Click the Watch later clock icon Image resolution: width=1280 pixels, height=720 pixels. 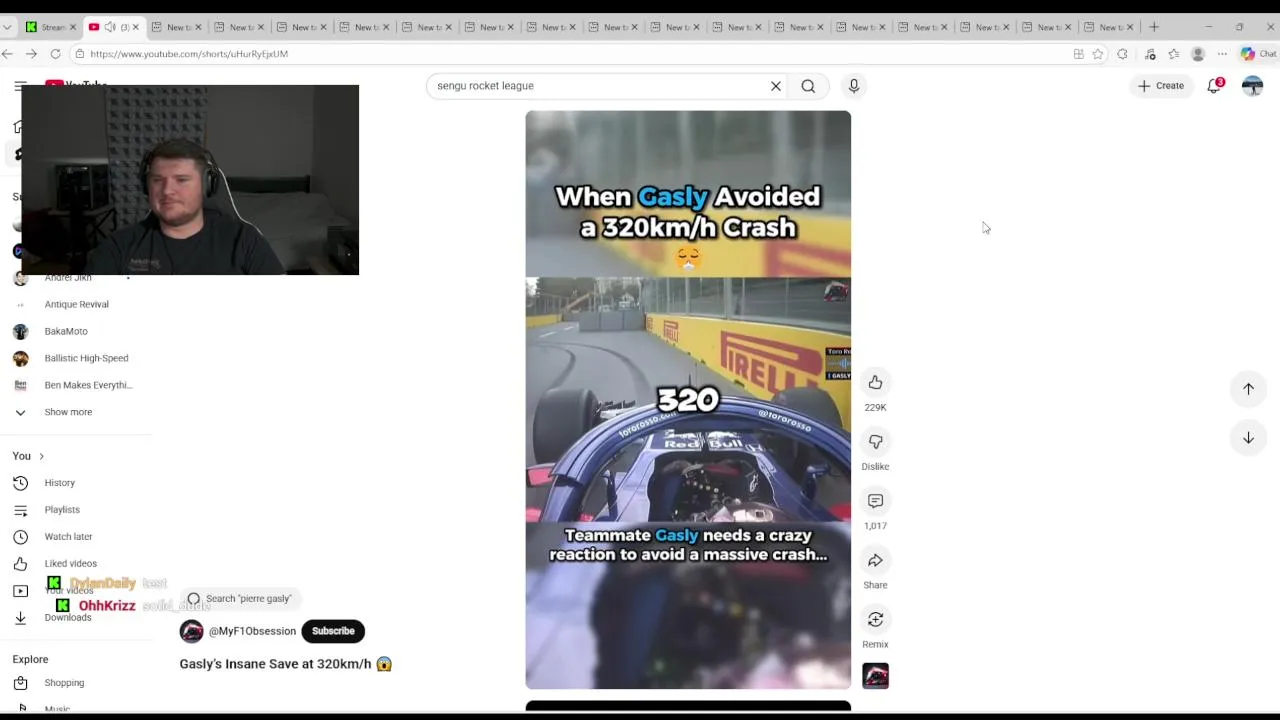pyautogui.click(x=20, y=537)
